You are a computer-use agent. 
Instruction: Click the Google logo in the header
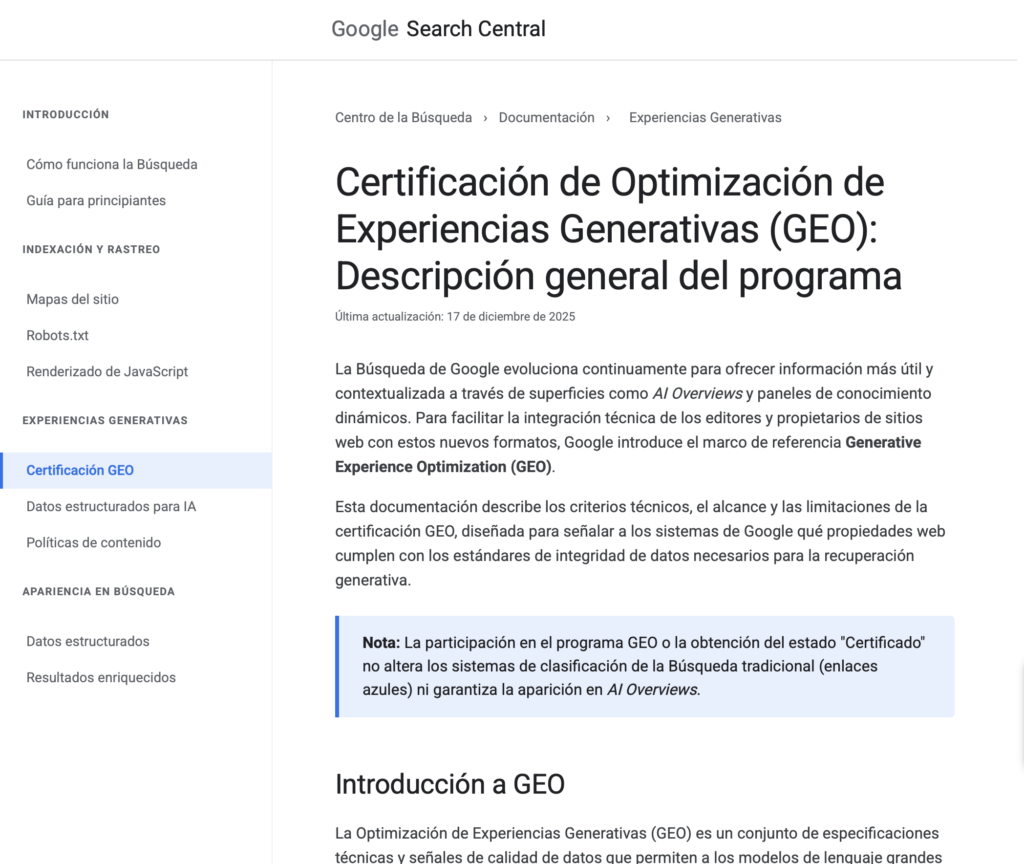pyautogui.click(x=364, y=29)
